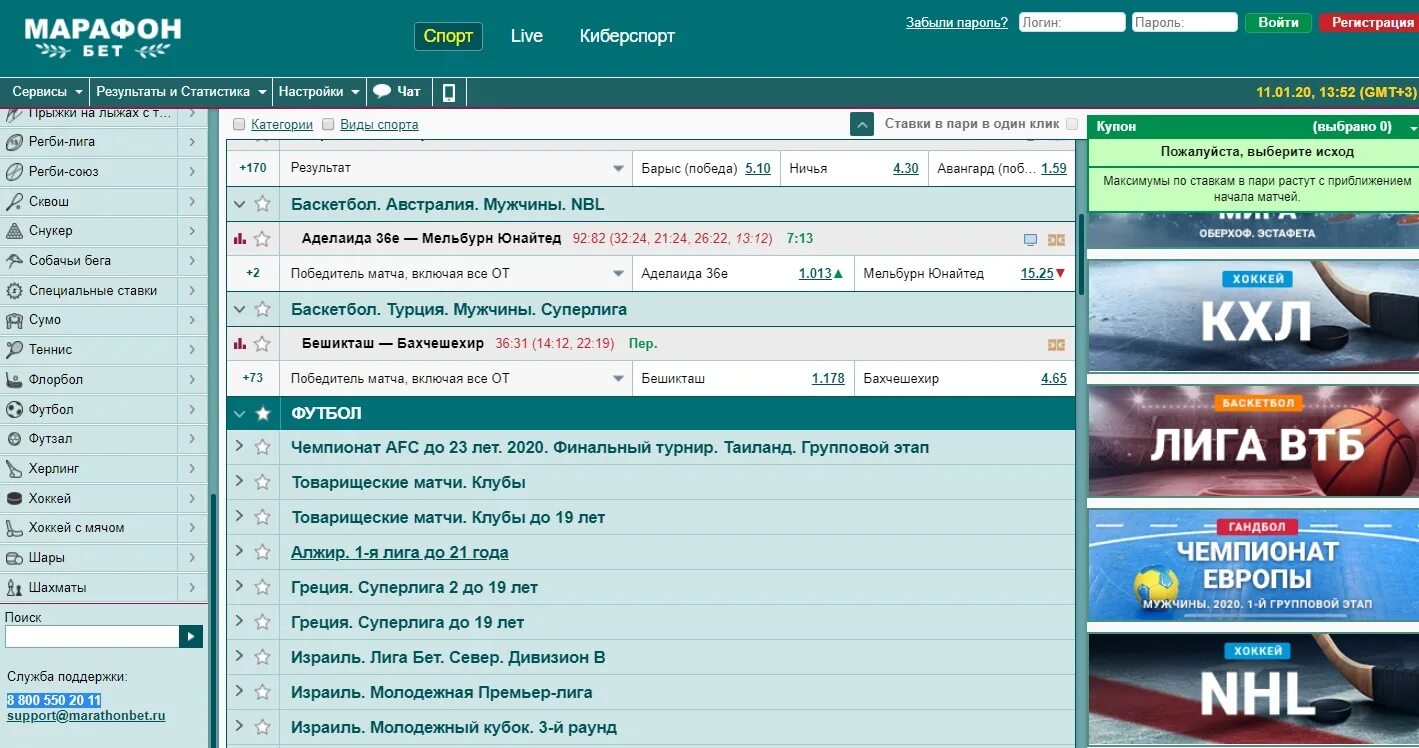Toggle star for ФУТБОЛ section
Screen dimensions: 1419x748
click(x=262, y=413)
